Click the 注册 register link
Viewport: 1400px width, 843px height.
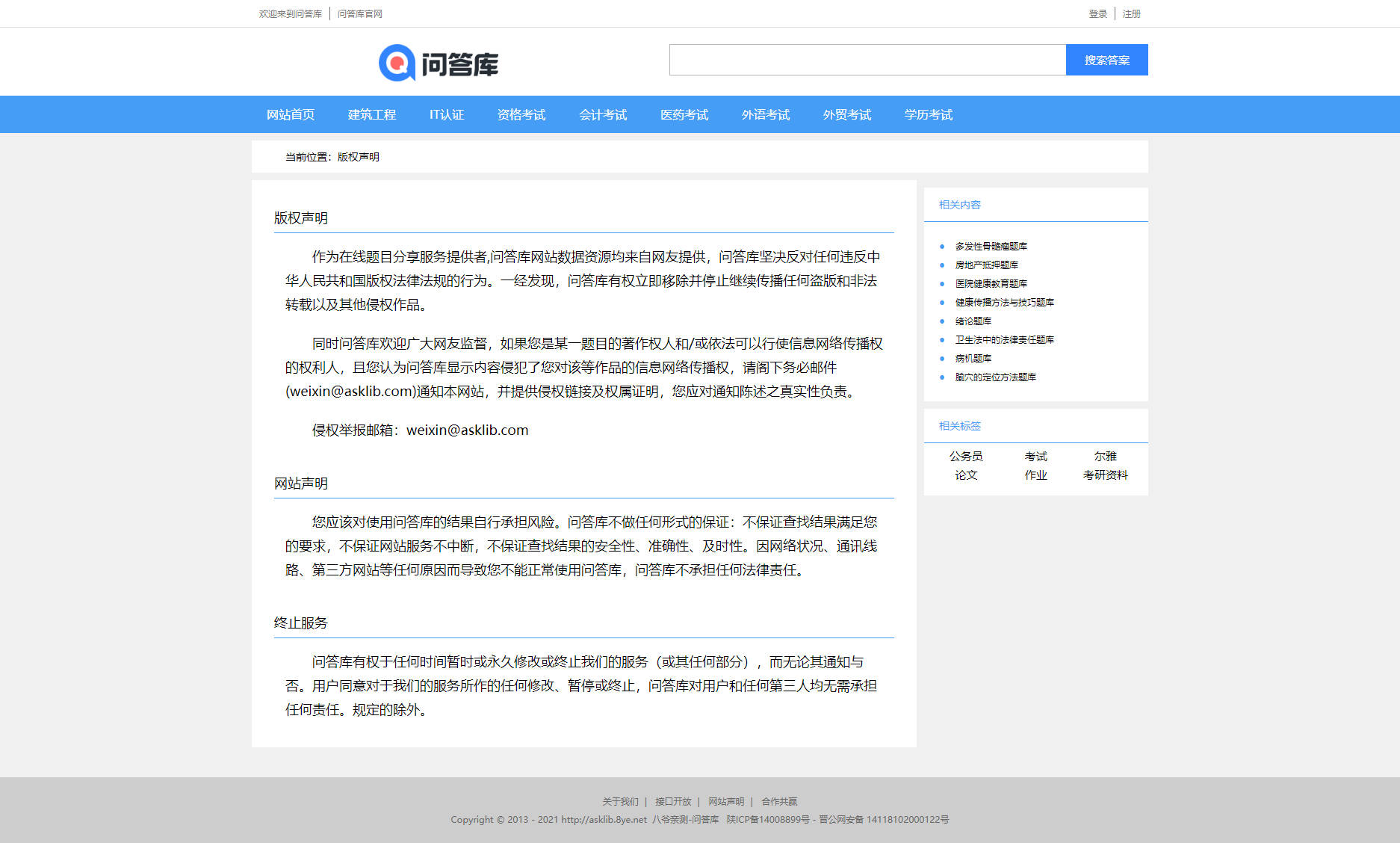point(1131,13)
